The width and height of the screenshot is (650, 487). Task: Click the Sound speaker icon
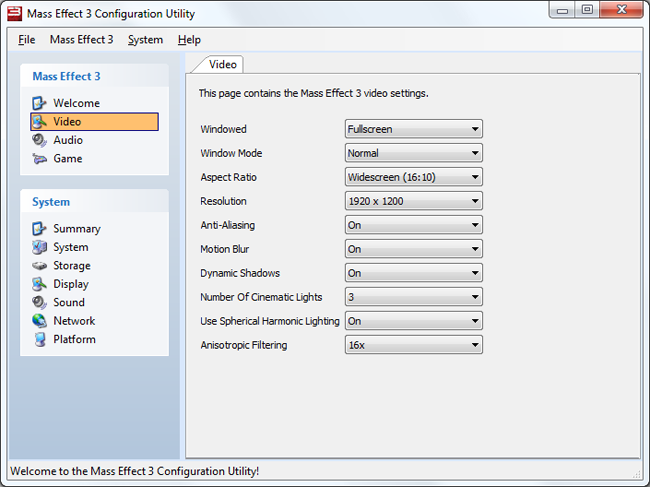[x=39, y=303]
